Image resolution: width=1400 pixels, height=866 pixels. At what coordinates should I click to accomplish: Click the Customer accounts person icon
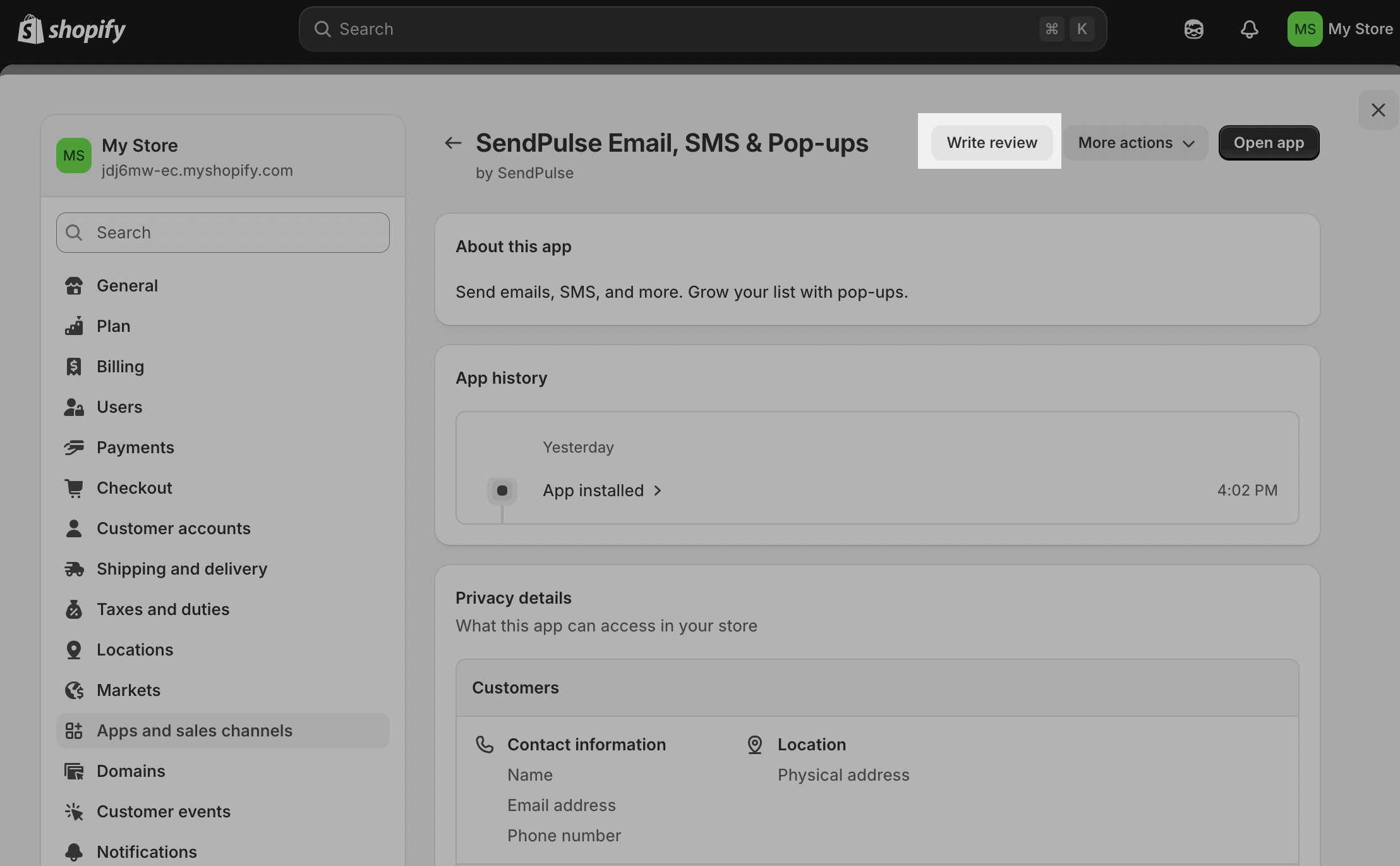[x=74, y=528]
